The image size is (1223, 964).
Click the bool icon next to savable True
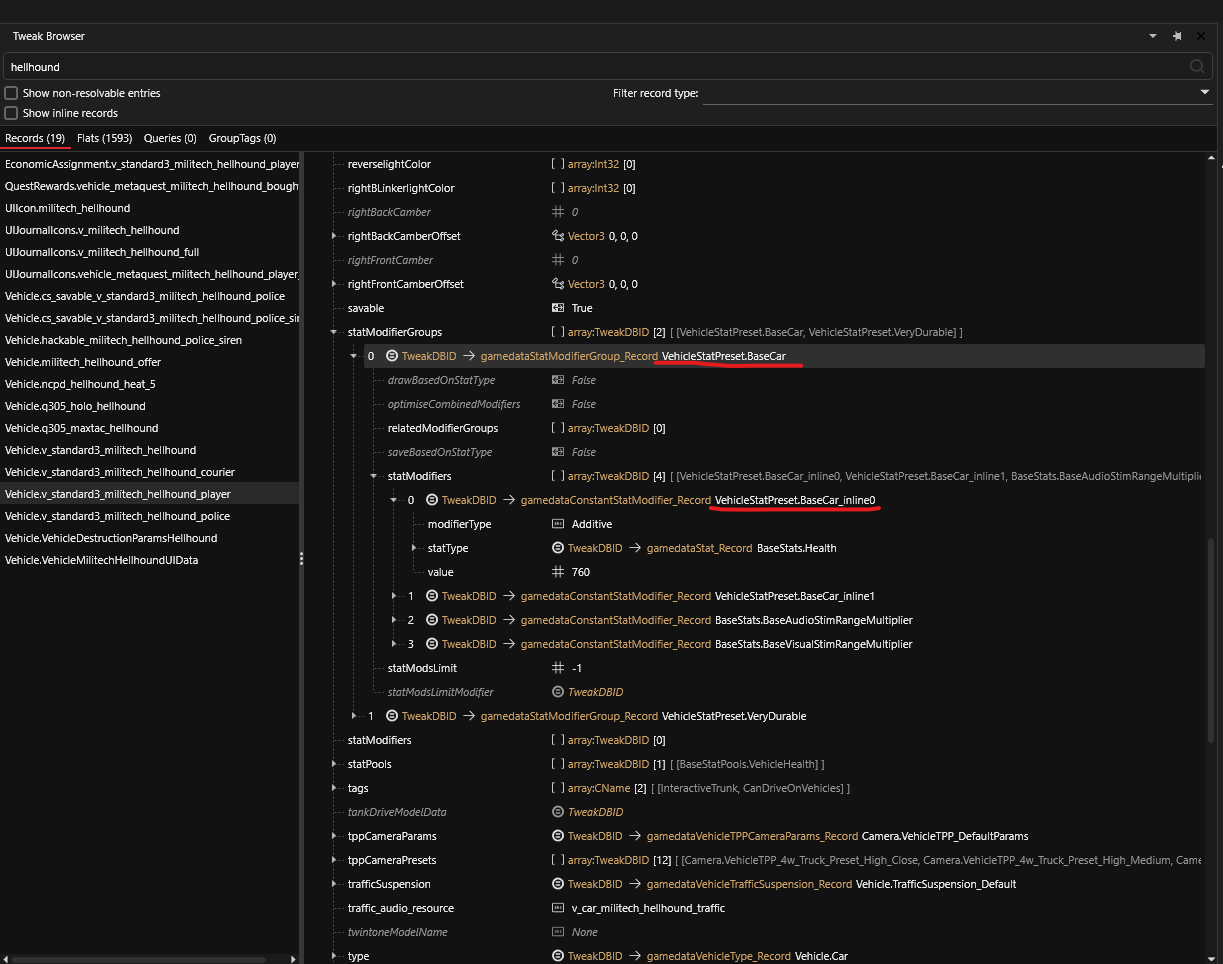click(558, 308)
